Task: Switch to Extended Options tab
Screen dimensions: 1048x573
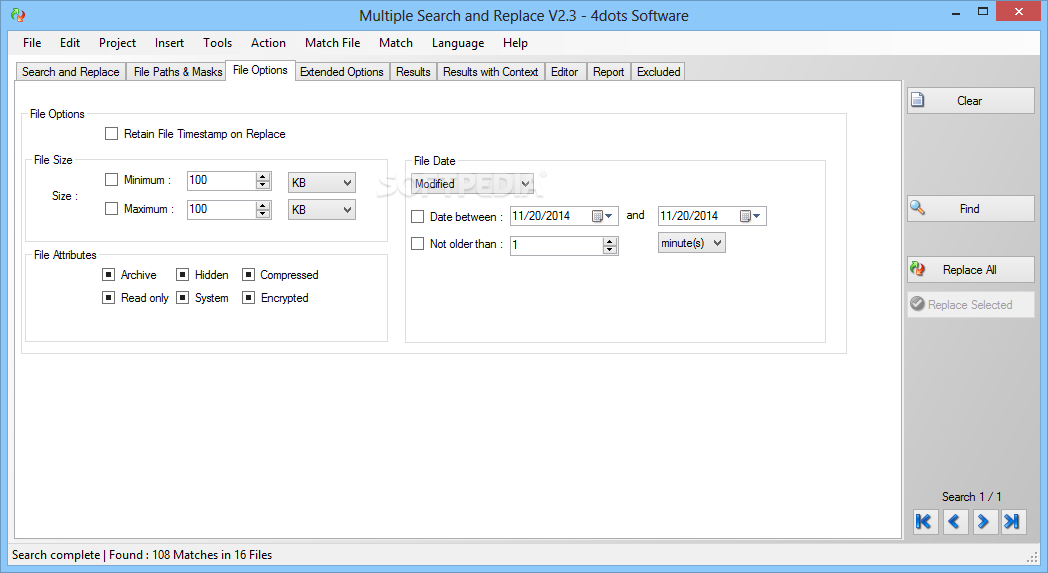Action: pyautogui.click(x=342, y=72)
